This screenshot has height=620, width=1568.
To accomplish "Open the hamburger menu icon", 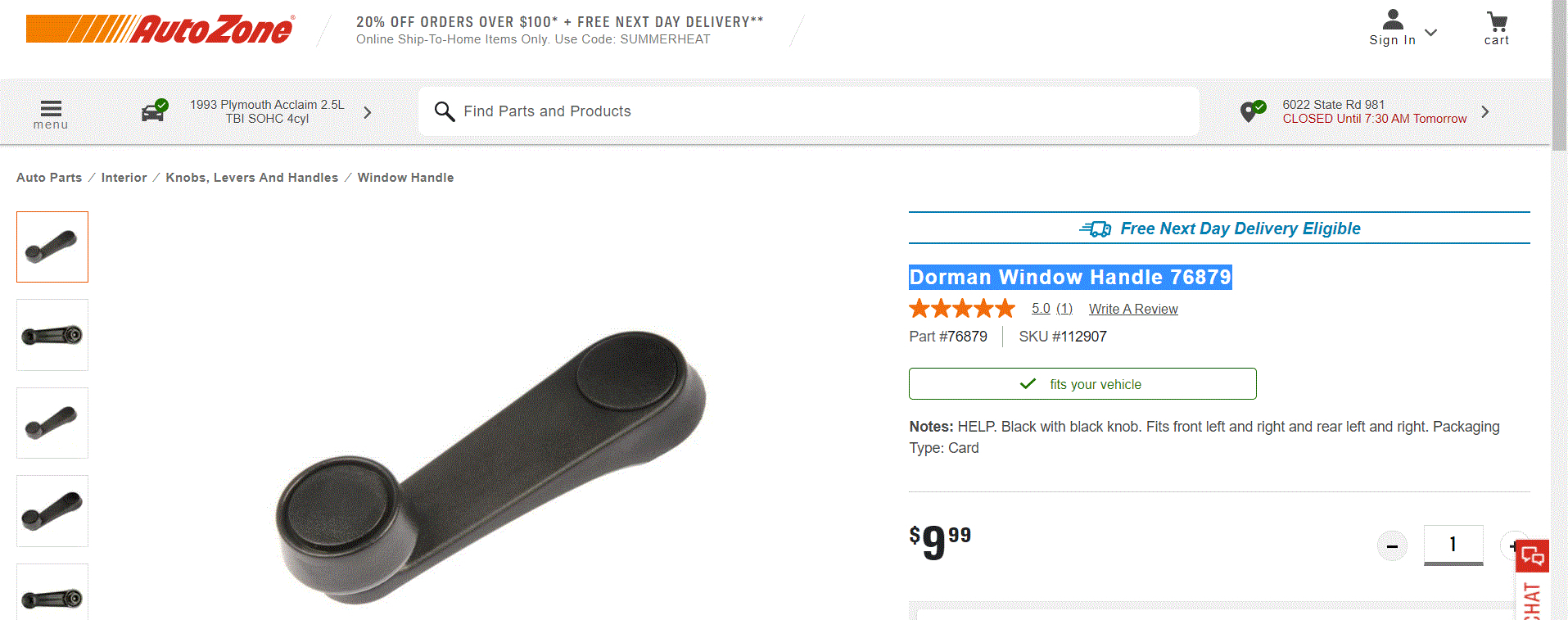I will pyautogui.click(x=51, y=109).
